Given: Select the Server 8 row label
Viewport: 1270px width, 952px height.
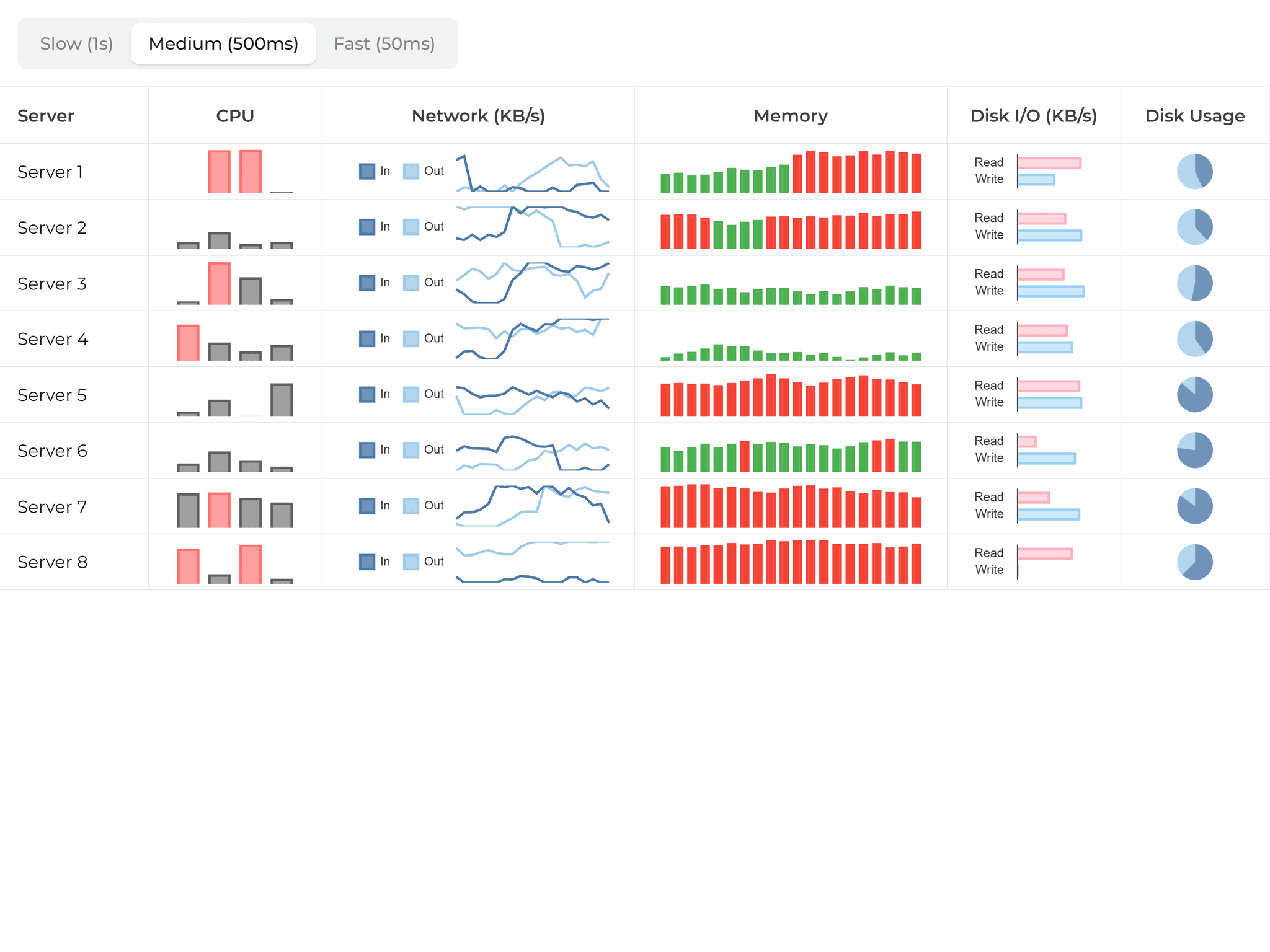Looking at the screenshot, I should point(53,562).
